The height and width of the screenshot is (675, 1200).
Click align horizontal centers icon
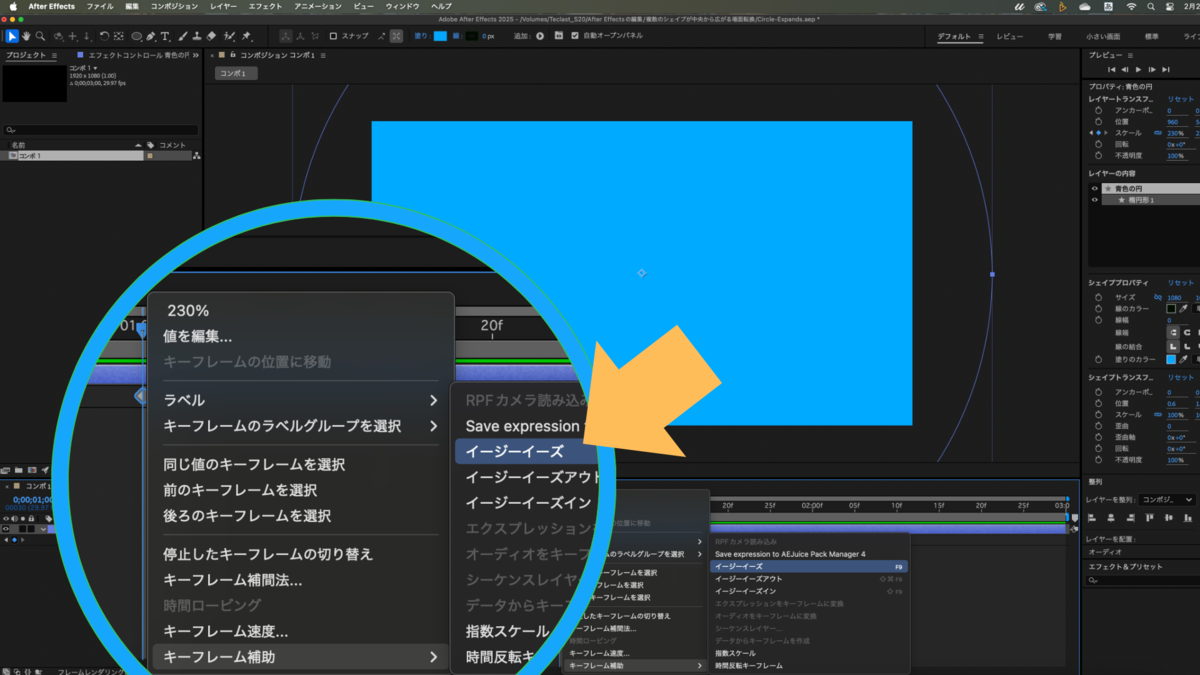tap(1111, 518)
